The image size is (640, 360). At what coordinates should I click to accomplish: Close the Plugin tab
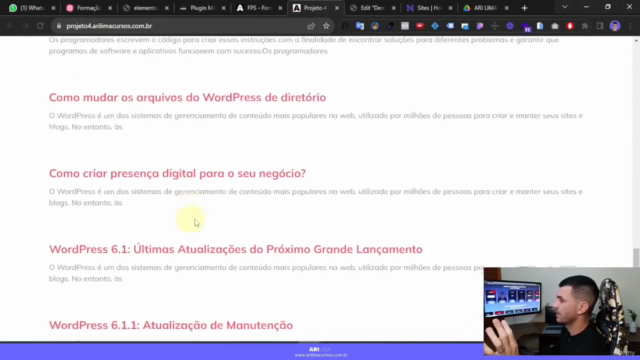pos(223,8)
